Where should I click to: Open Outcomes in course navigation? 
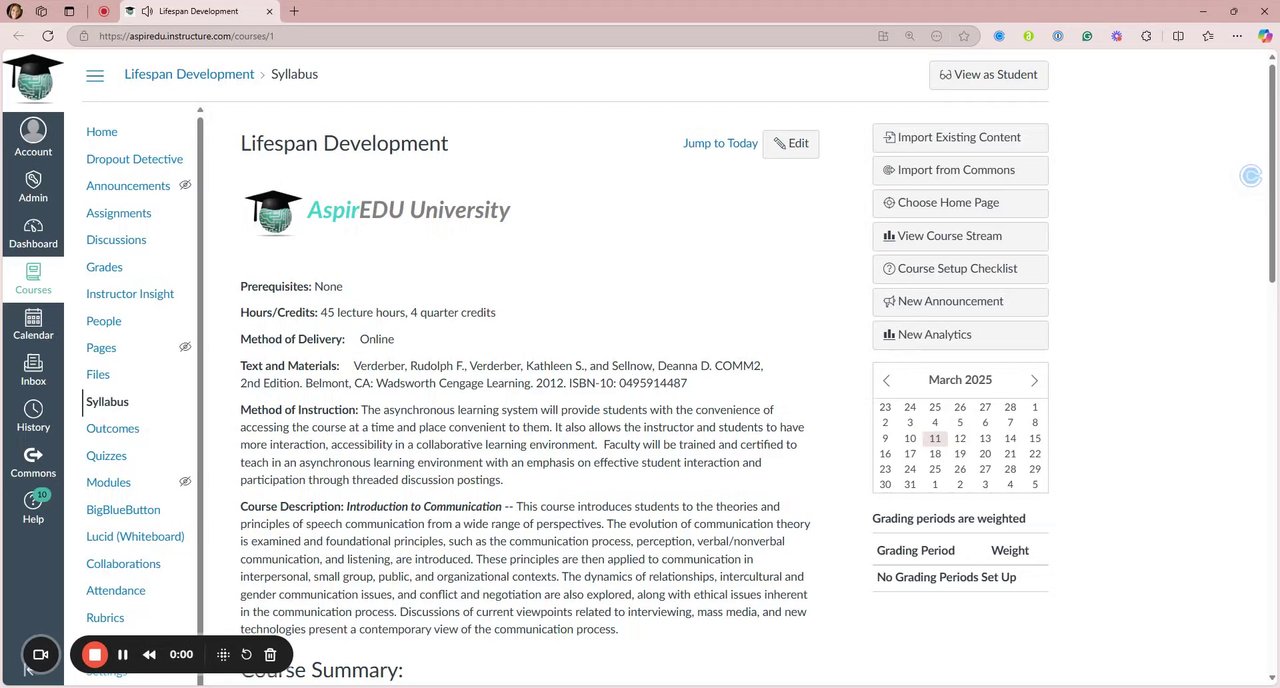click(x=113, y=429)
